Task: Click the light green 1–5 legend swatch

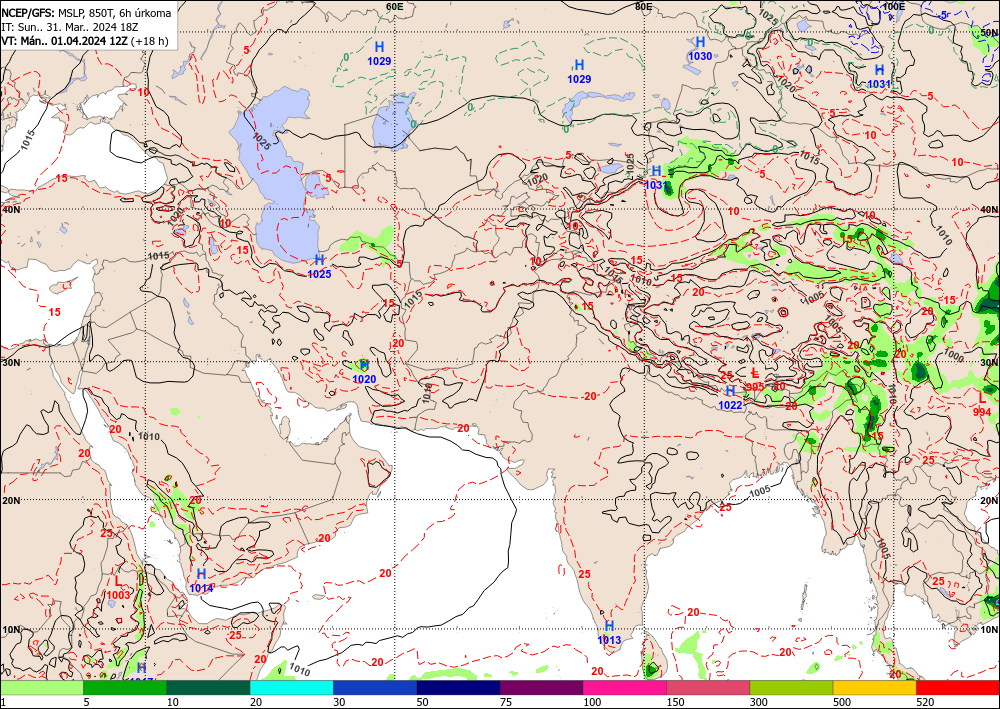Action: pyautogui.click(x=41, y=687)
